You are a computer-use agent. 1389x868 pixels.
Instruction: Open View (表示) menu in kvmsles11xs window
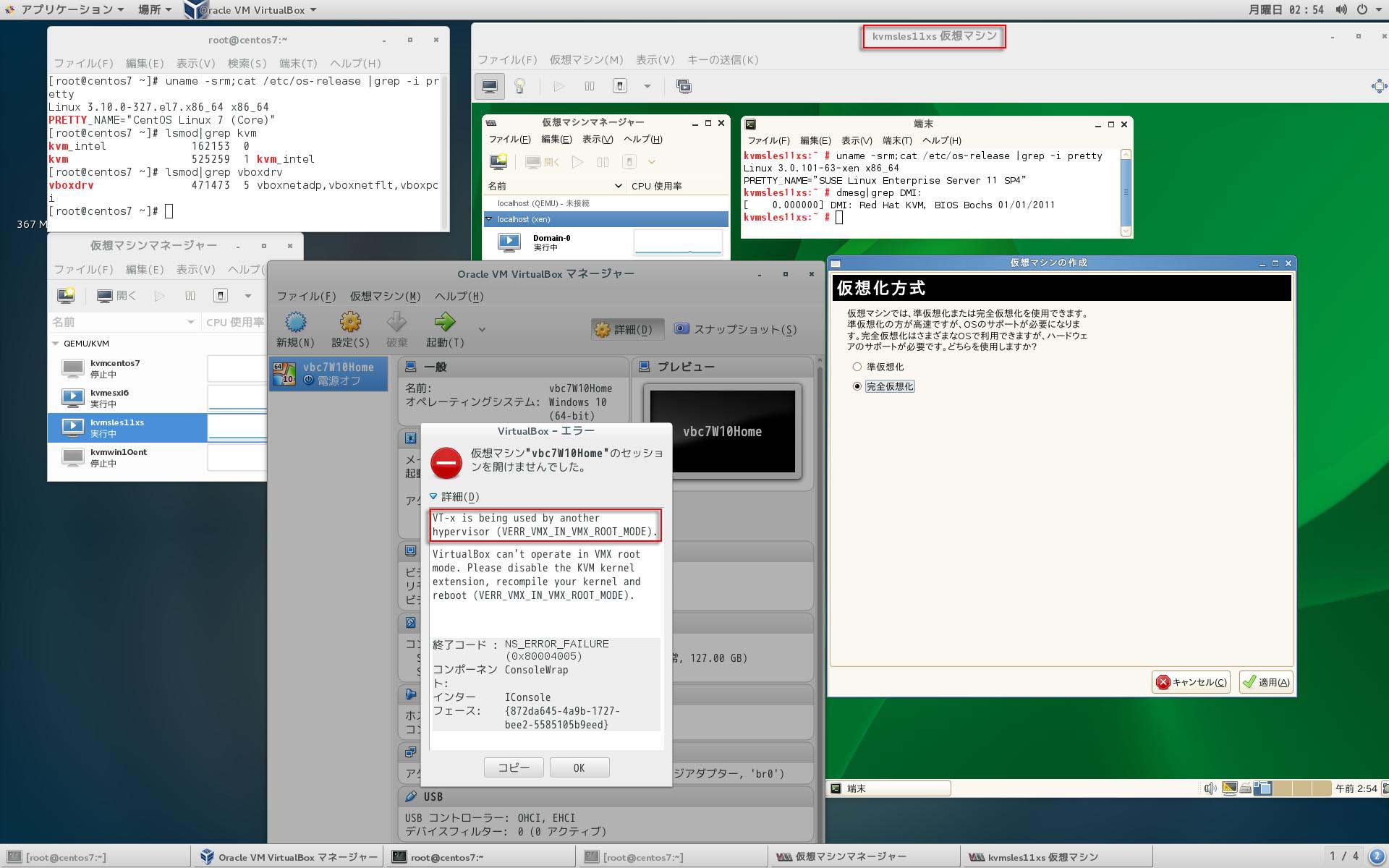[x=655, y=60]
